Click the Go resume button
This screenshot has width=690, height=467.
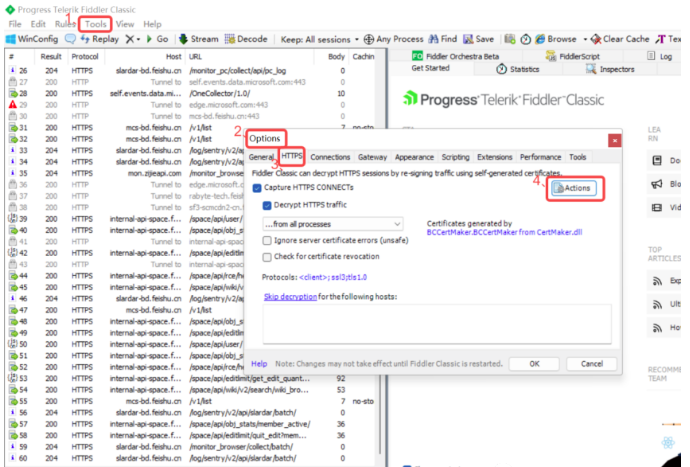[x=158, y=39]
